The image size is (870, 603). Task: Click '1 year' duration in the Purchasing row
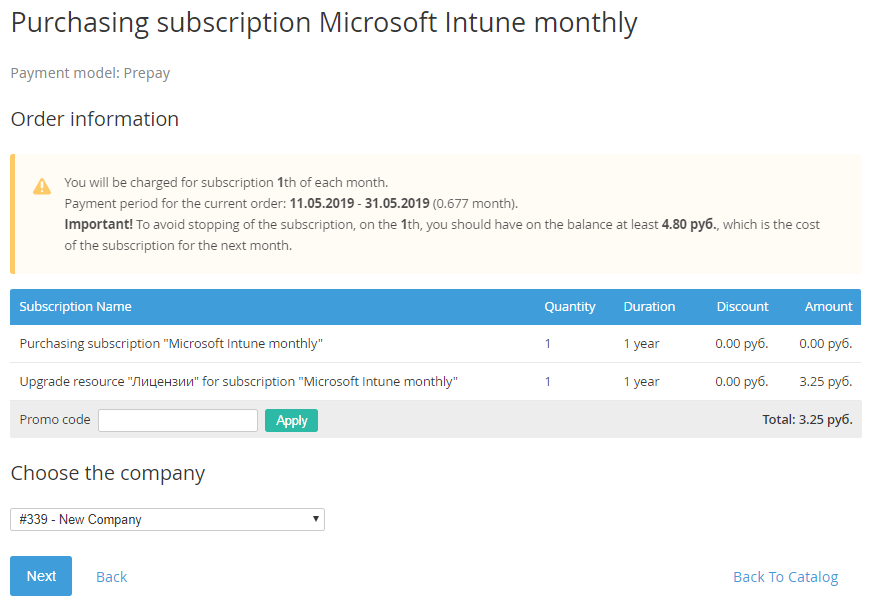[x=641, y=344]
